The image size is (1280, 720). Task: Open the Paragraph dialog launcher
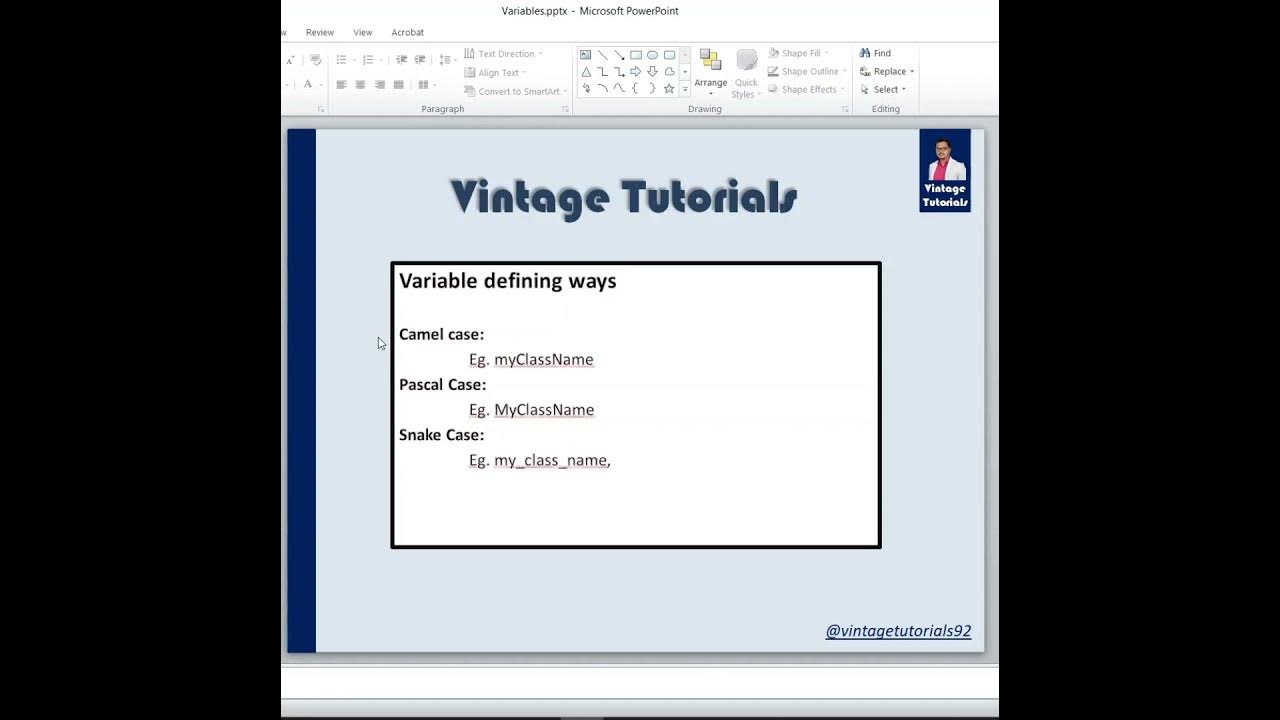[x=565, y=109]
